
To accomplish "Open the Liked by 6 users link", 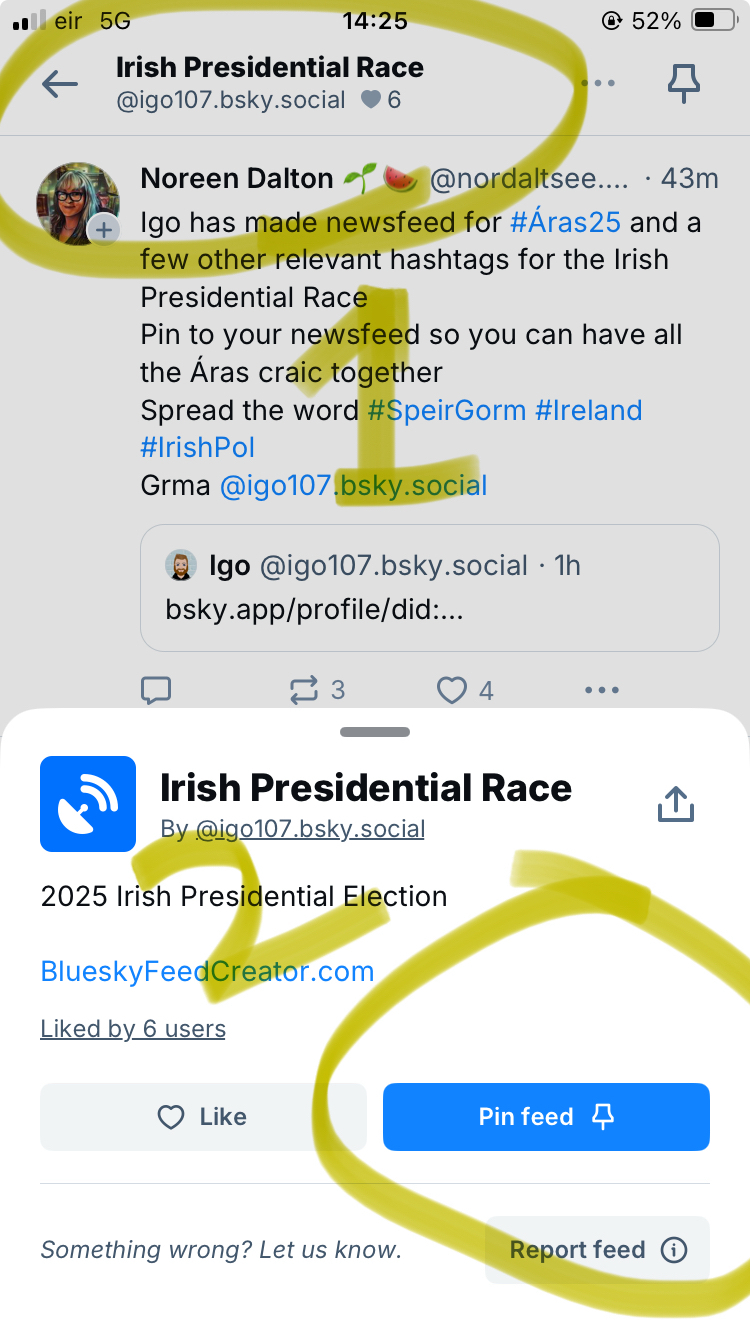I will coord(133,1029).
